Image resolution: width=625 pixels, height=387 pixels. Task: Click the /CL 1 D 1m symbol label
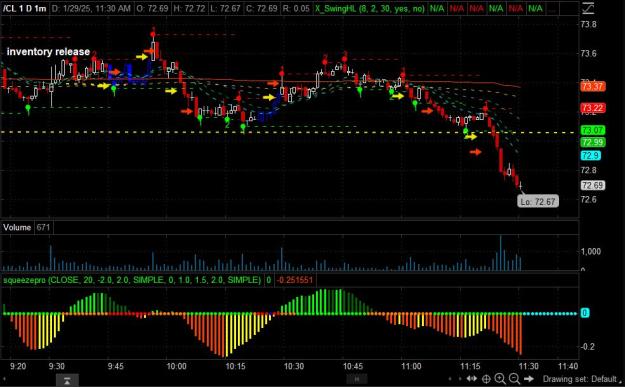[x=25, y=8]
